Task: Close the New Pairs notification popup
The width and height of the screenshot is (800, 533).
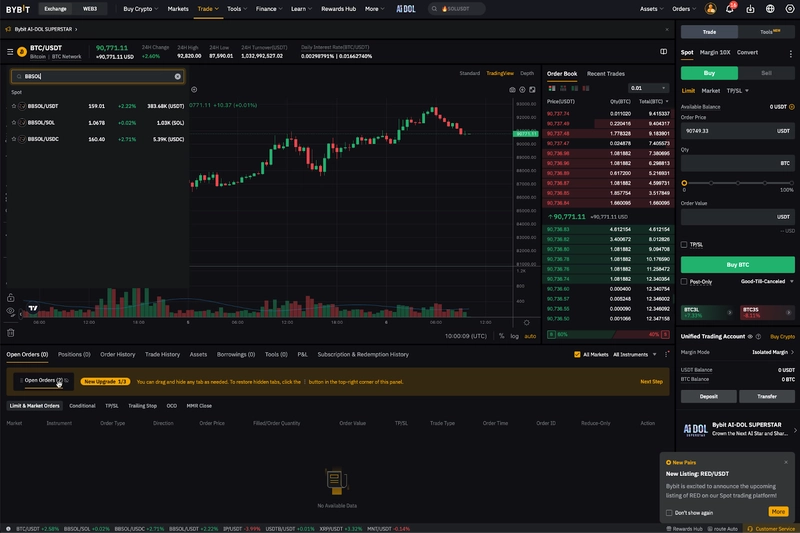Action: coord(786,462)
